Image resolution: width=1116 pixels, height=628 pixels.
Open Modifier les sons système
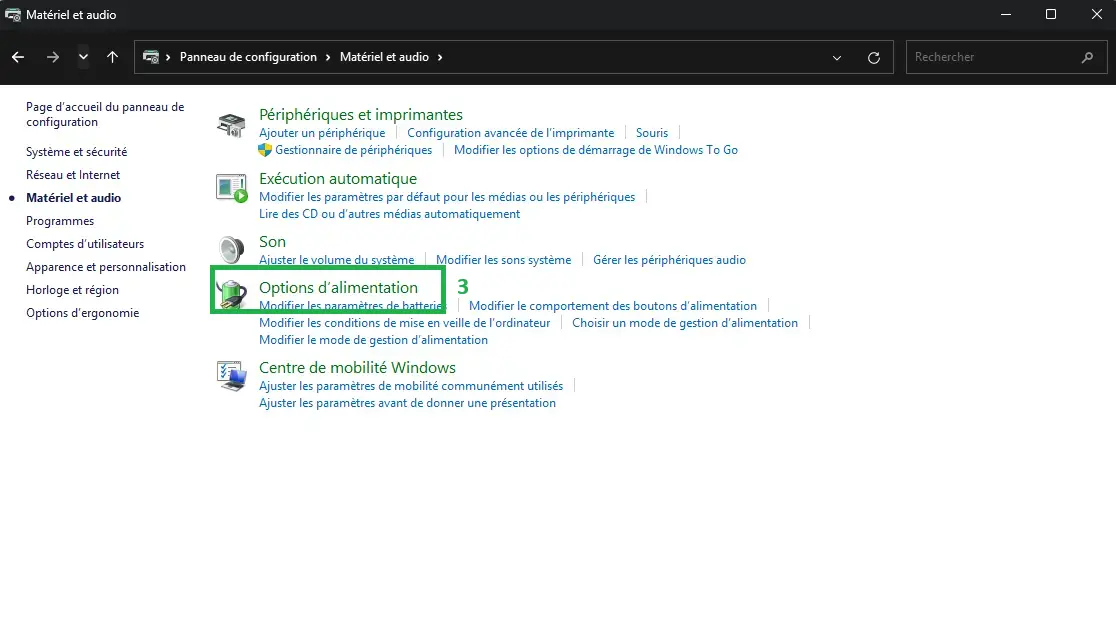(503, 260)
